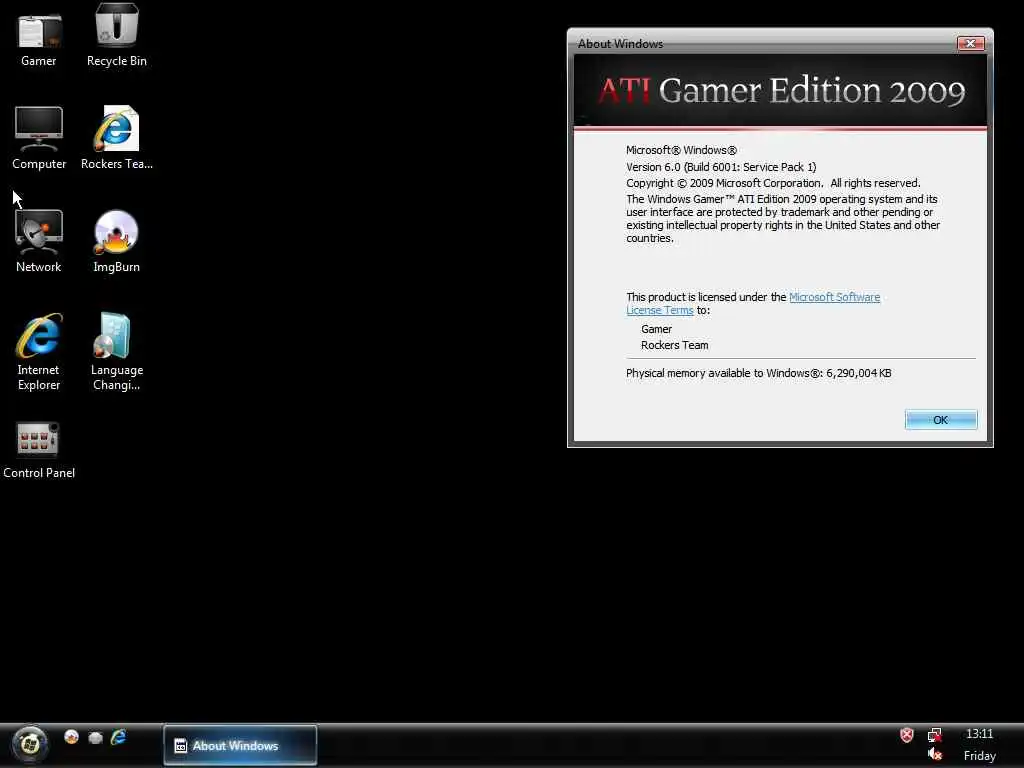The width and height of the screenshot is (1024, 768).
Task: Launch the ImgBurn desktop icon
Action: (x=116, y=240)
